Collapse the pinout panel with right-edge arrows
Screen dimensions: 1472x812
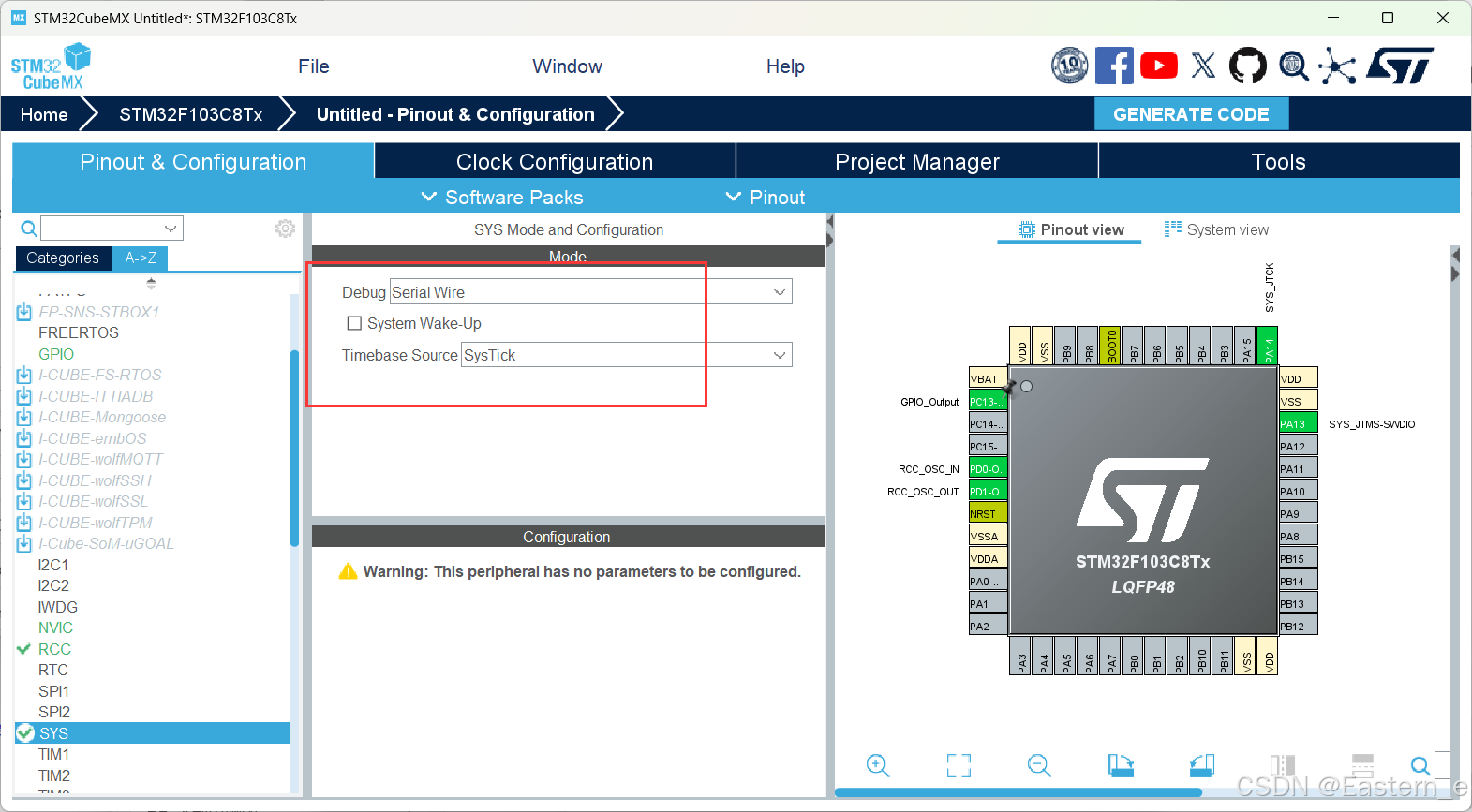(1455, 264)
